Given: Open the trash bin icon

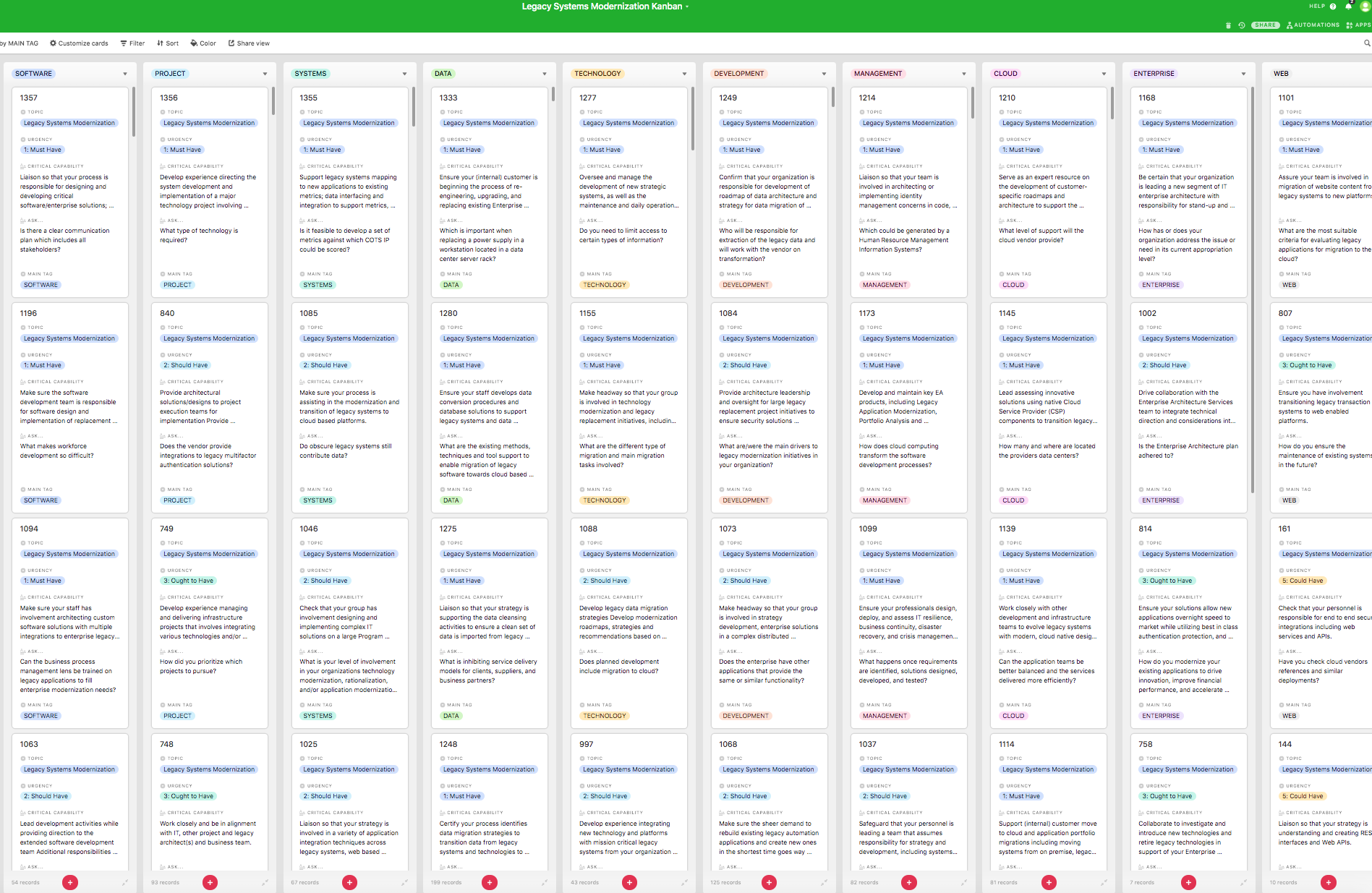Looking at the screenshot, I should tap(1228, 25).
